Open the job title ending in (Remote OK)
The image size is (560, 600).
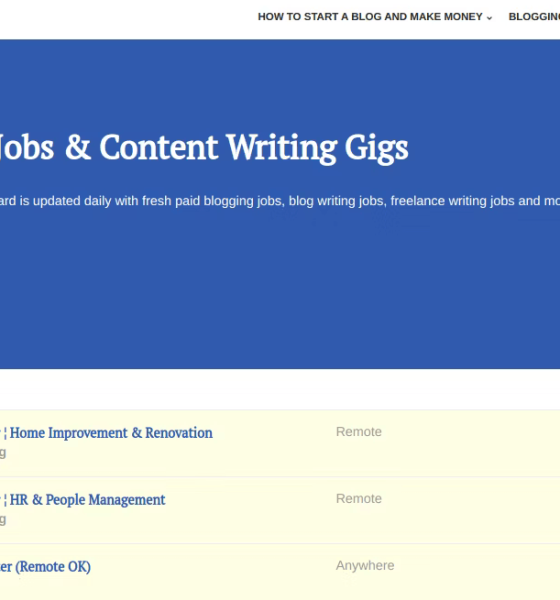click(x=45, y=567)
